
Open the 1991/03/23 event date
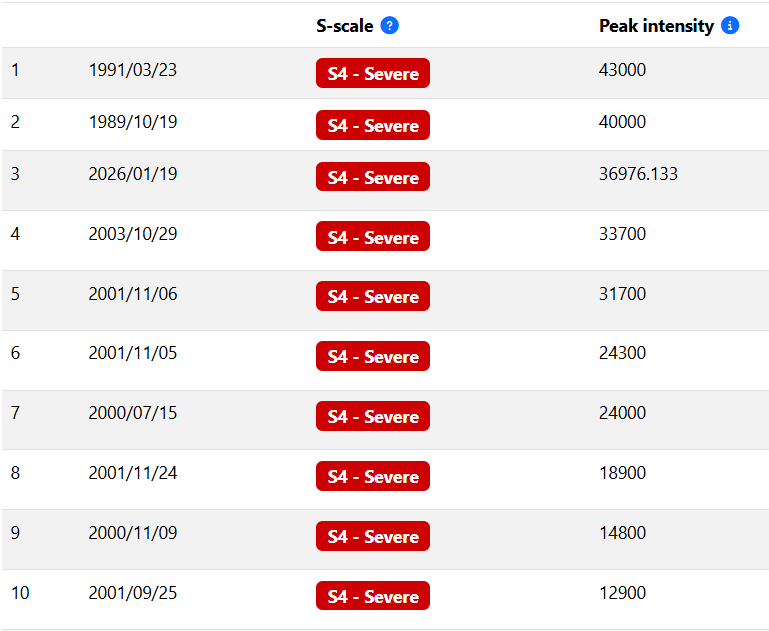click(133, 70)
